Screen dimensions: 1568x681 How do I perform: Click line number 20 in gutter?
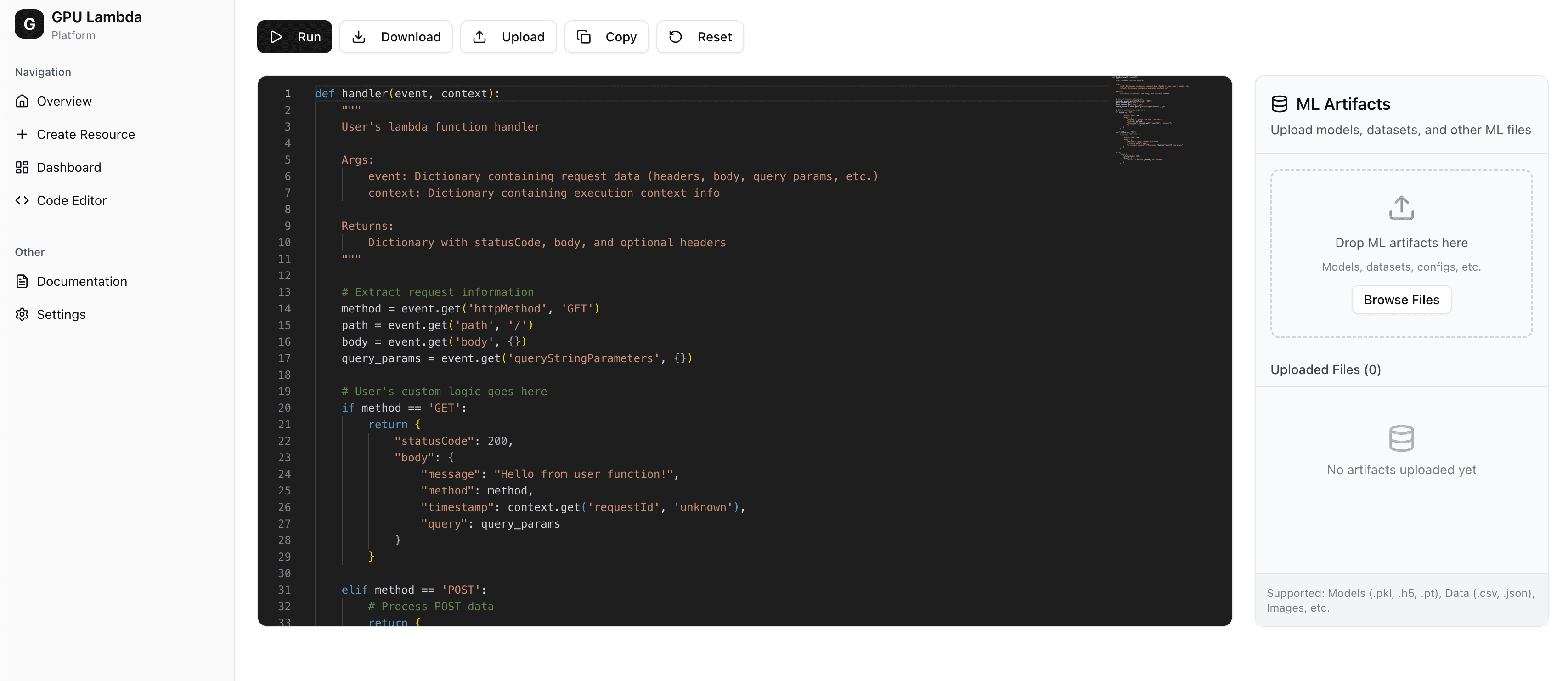284,408
